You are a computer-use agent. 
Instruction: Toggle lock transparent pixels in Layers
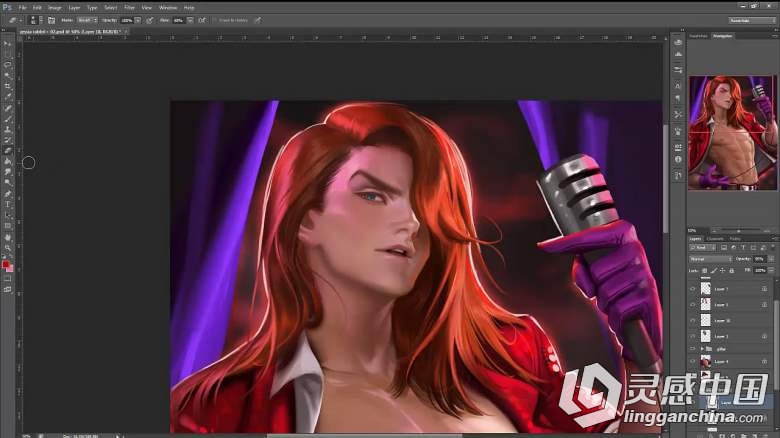(704, 270)
